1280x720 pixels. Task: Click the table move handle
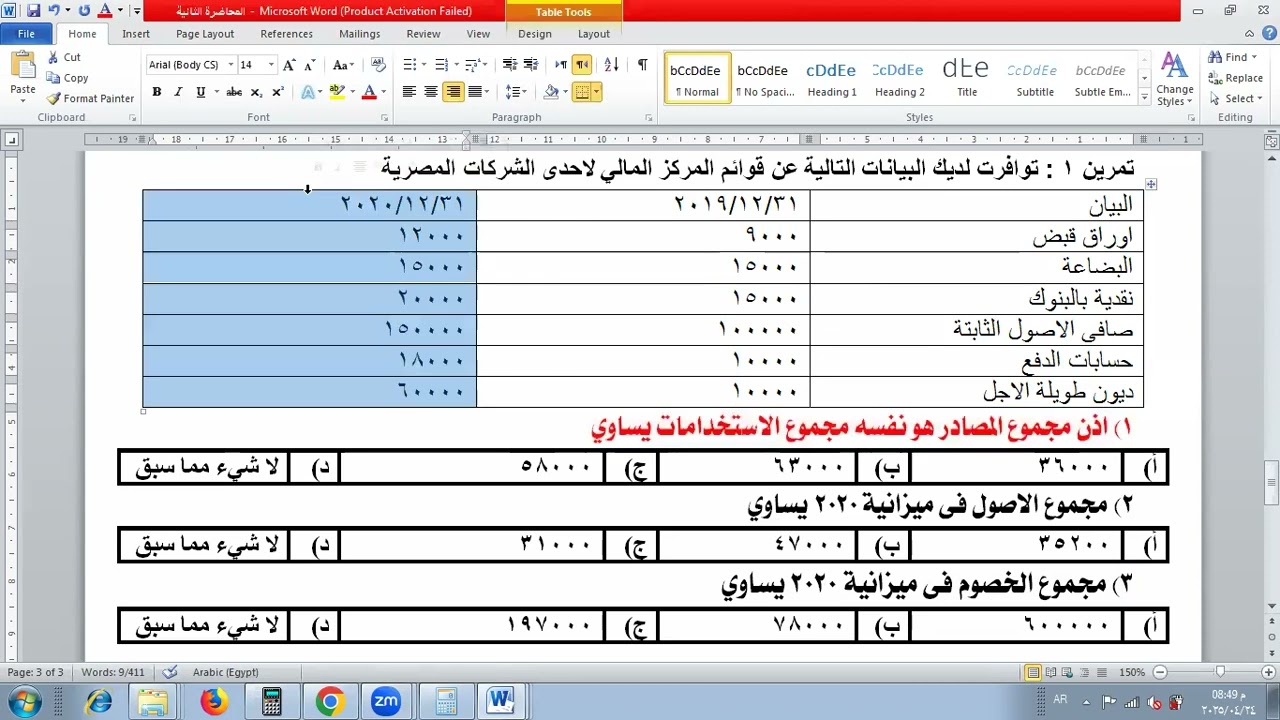click(1152, 184)
